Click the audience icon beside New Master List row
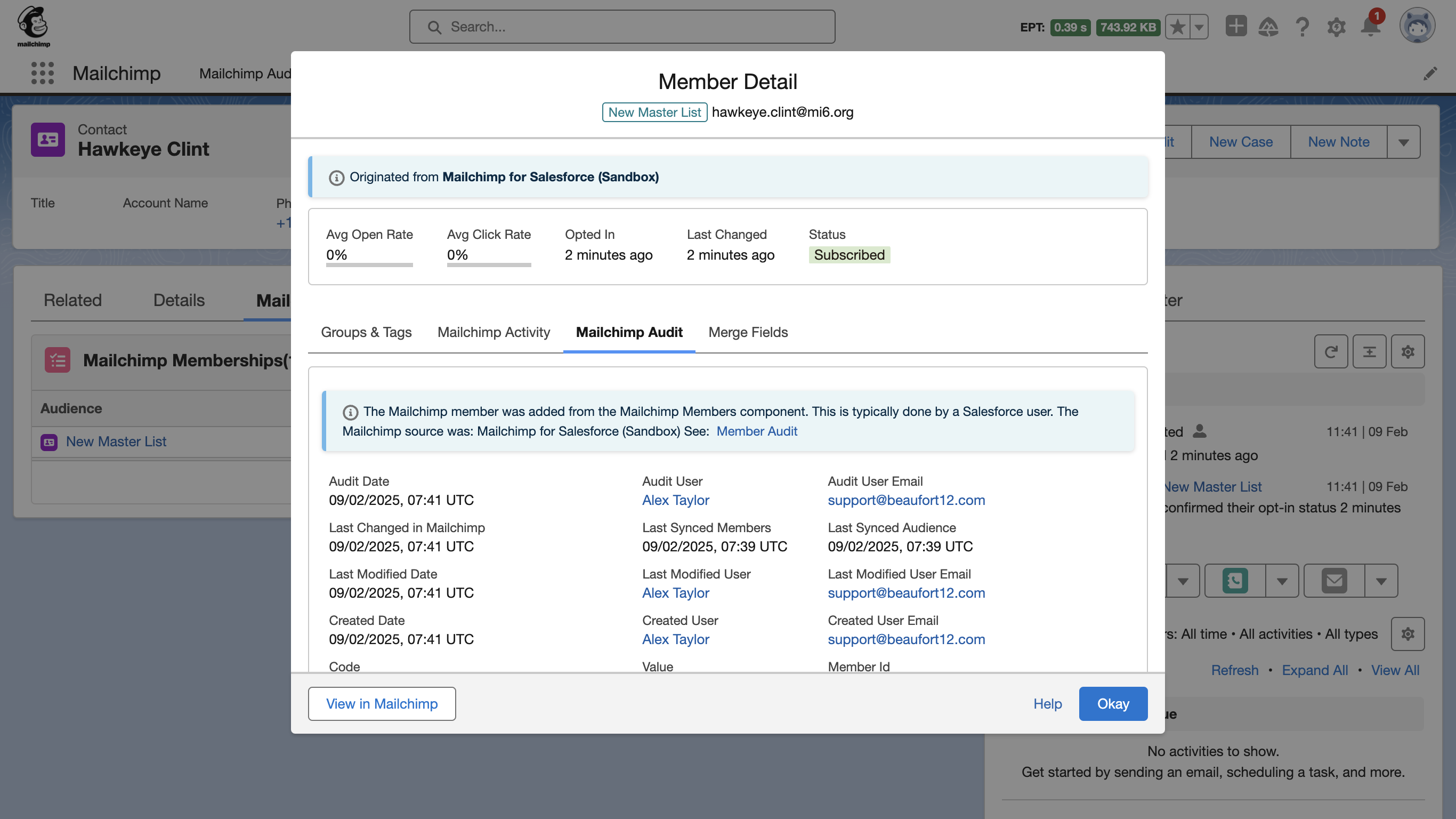Screen dimensions: 1456x819 point(49,441)
